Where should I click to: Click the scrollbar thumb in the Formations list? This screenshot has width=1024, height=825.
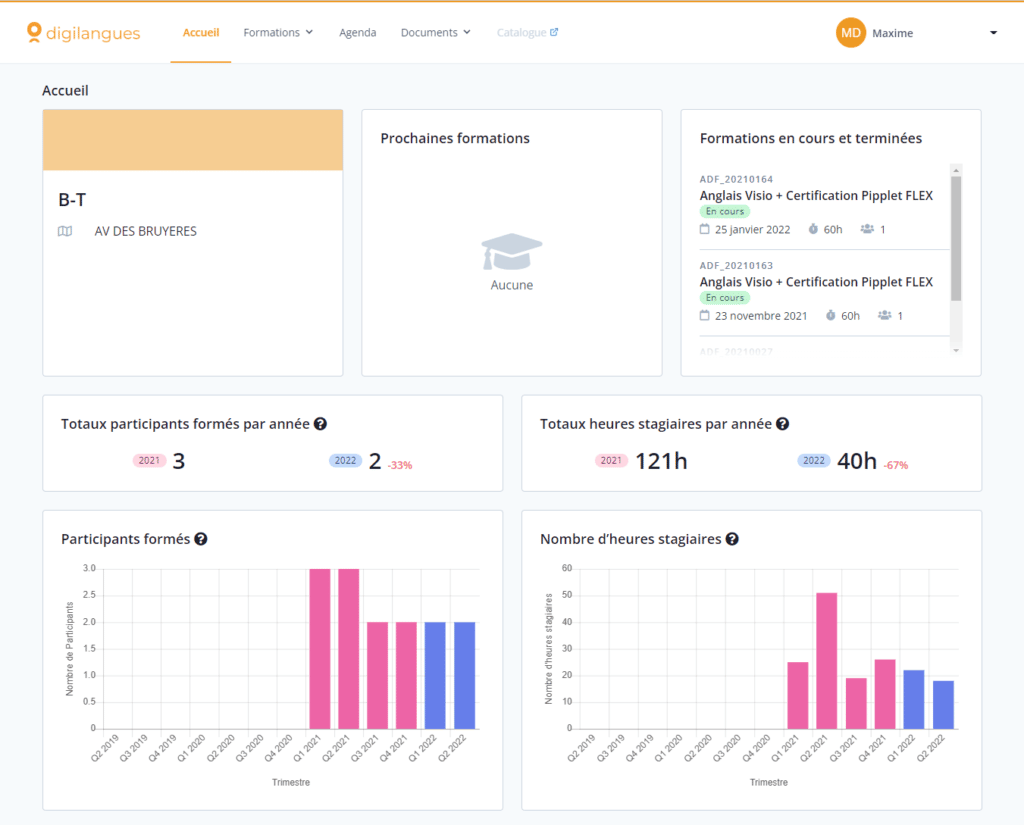(x=956, y=238)
